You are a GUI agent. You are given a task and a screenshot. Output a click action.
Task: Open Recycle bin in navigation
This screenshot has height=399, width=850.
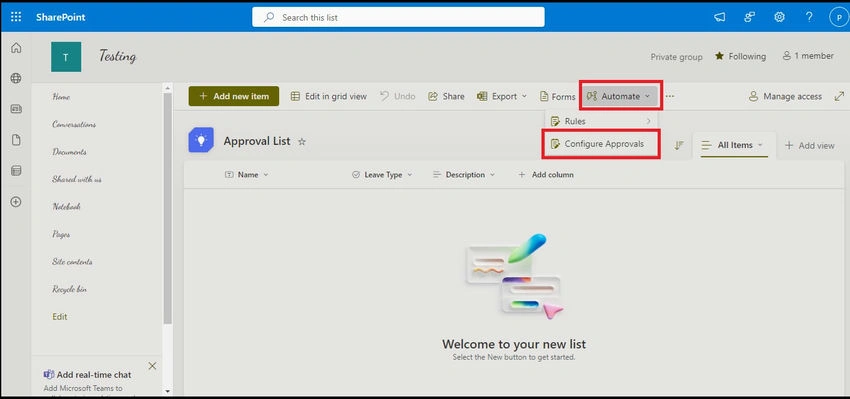(69, 289)
